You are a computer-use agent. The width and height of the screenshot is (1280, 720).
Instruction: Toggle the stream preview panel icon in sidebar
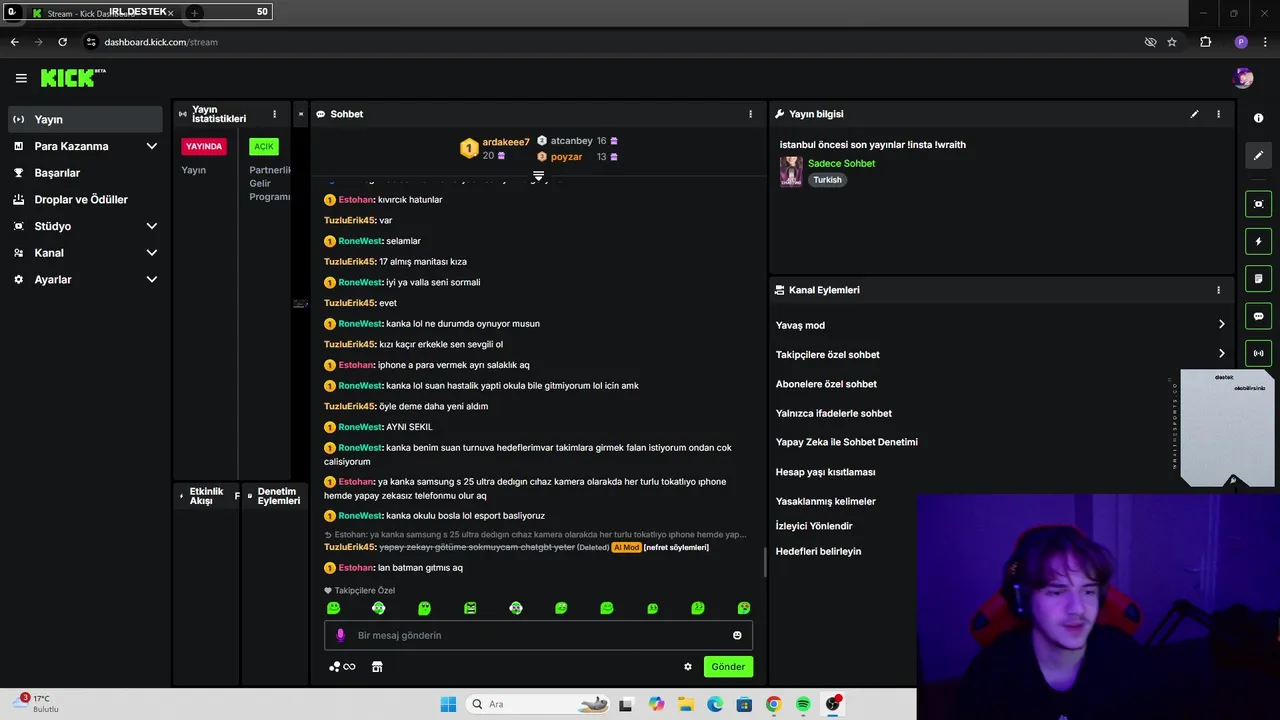(x=1258, y=204)
